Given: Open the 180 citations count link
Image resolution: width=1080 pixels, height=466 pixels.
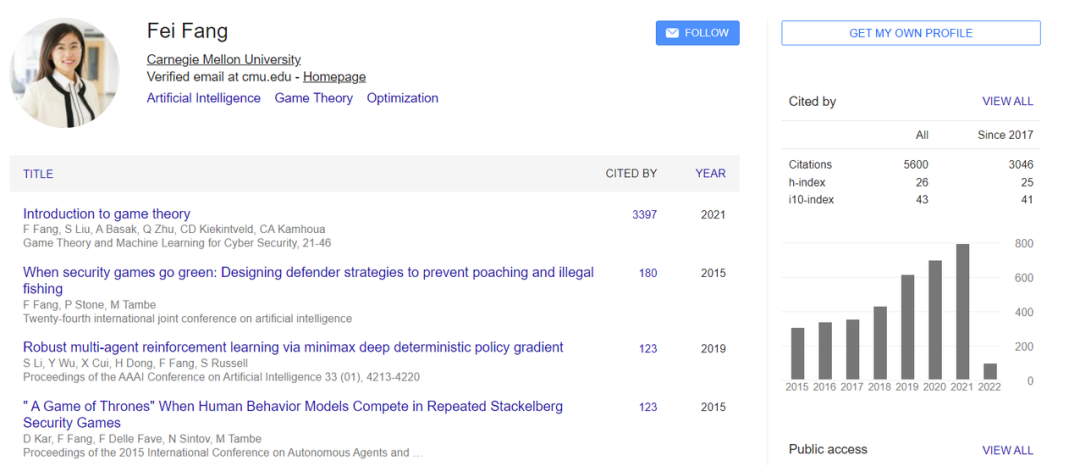Looking at the screenshot, I should click(648, 273).
